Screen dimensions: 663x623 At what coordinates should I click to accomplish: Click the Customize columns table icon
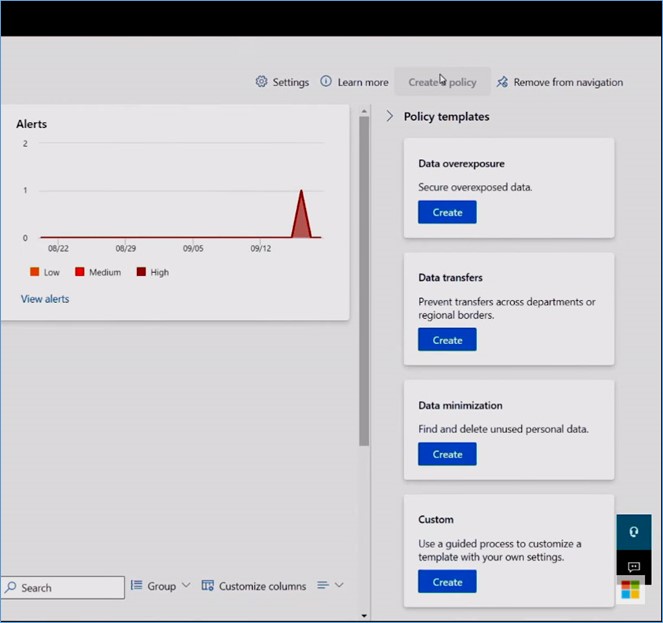coord(208,586)
